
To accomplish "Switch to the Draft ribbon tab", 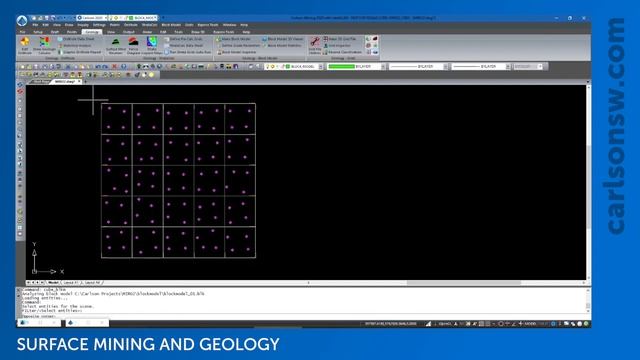I will click(x=55, y=31).
